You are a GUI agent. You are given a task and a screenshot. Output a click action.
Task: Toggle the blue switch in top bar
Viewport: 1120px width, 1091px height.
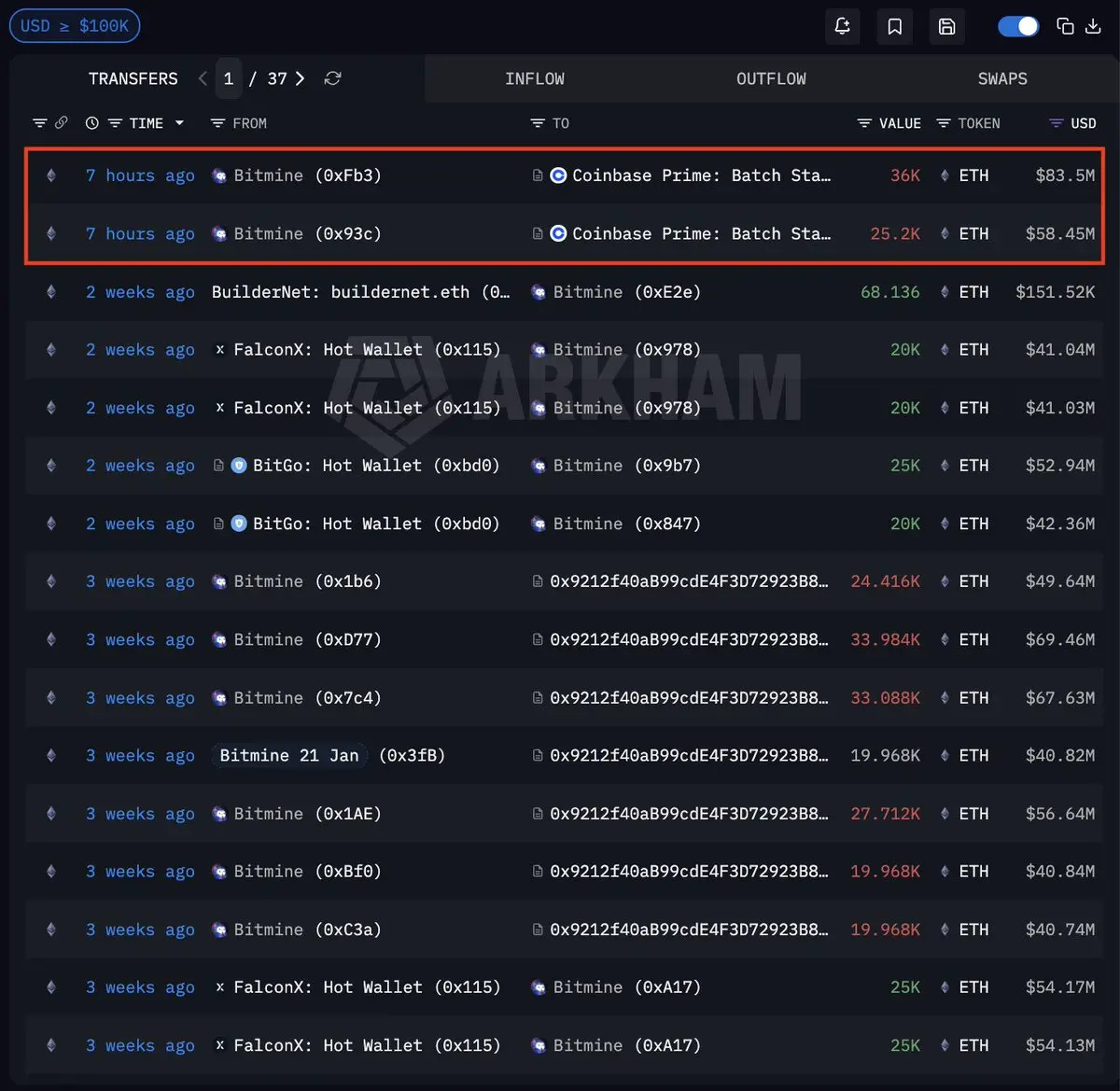[1018, 26]
